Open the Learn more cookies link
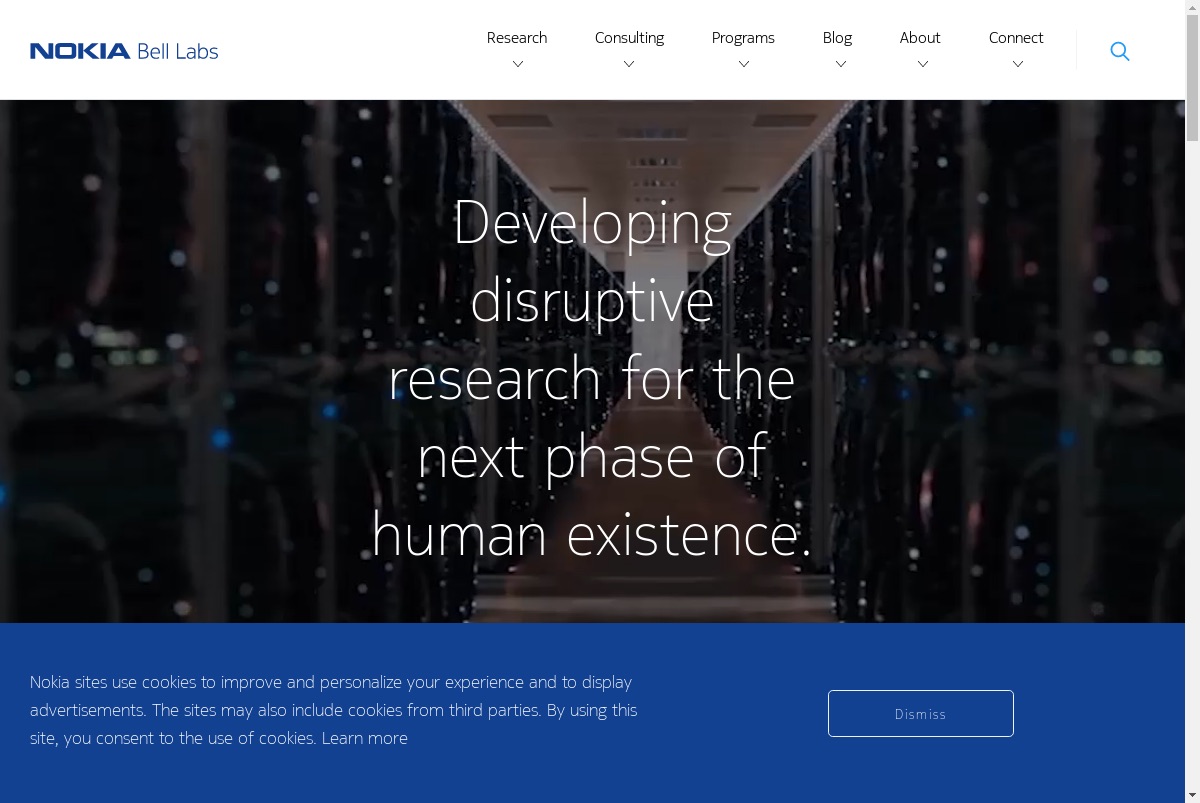This screenshot has height=803, width=1200. 365,738
